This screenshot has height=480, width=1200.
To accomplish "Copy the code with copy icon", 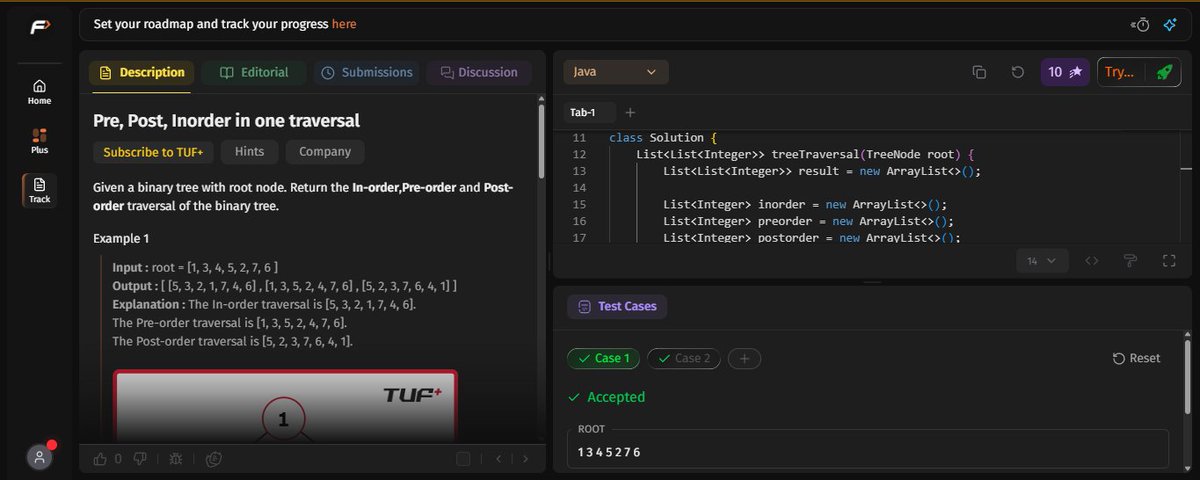I will pyautogui.click(x=979, y=72).
